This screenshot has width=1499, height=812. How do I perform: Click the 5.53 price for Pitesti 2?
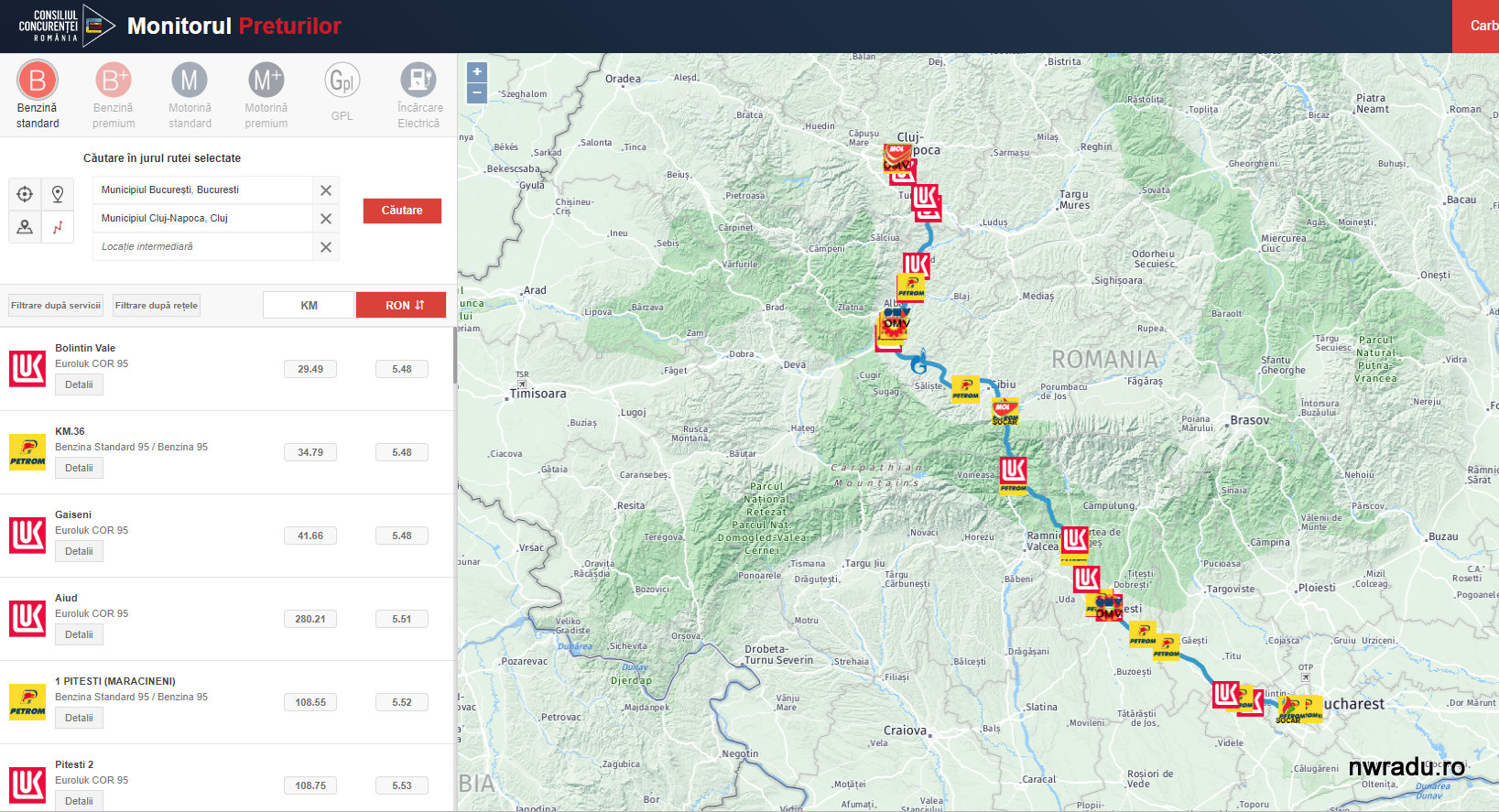pos(402,785)
